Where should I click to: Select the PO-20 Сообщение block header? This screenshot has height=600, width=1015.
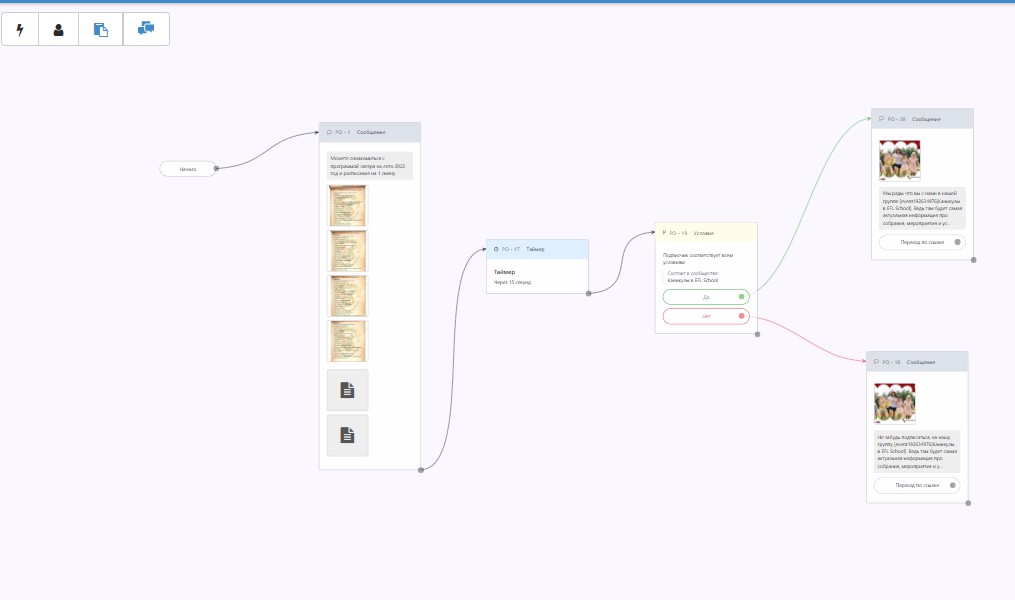(922, 119)
